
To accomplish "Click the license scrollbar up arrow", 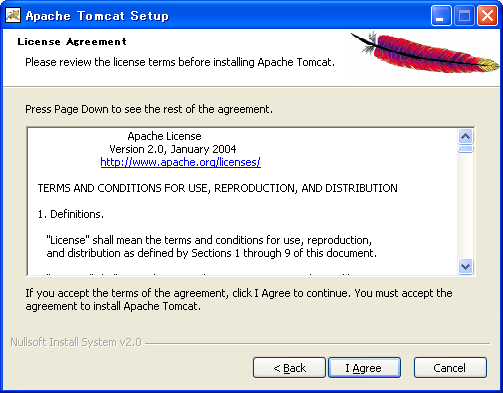I will click(x=465, y=136).
